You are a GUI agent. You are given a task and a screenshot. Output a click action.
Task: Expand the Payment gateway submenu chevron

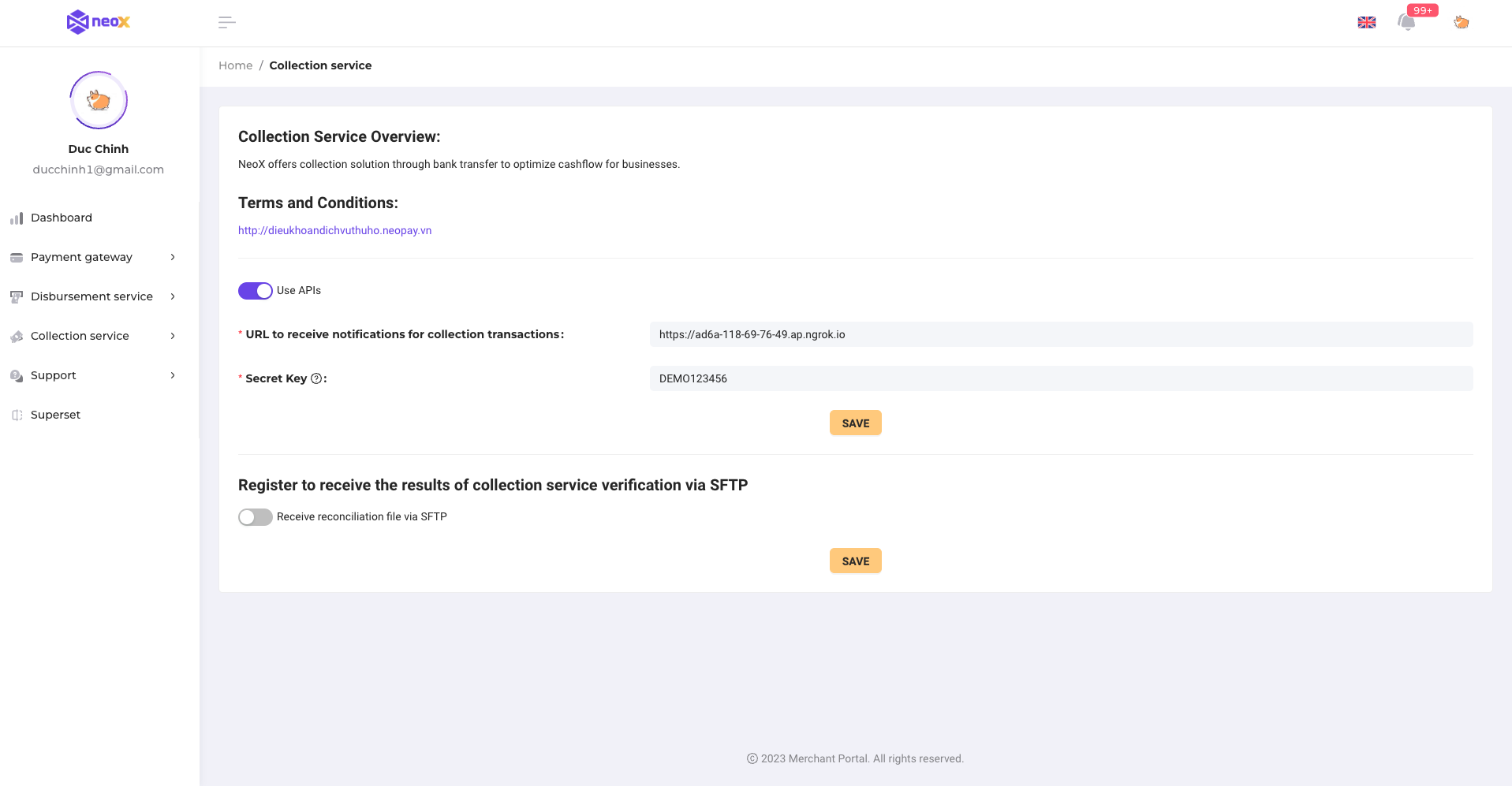click(x=173, y=257)
